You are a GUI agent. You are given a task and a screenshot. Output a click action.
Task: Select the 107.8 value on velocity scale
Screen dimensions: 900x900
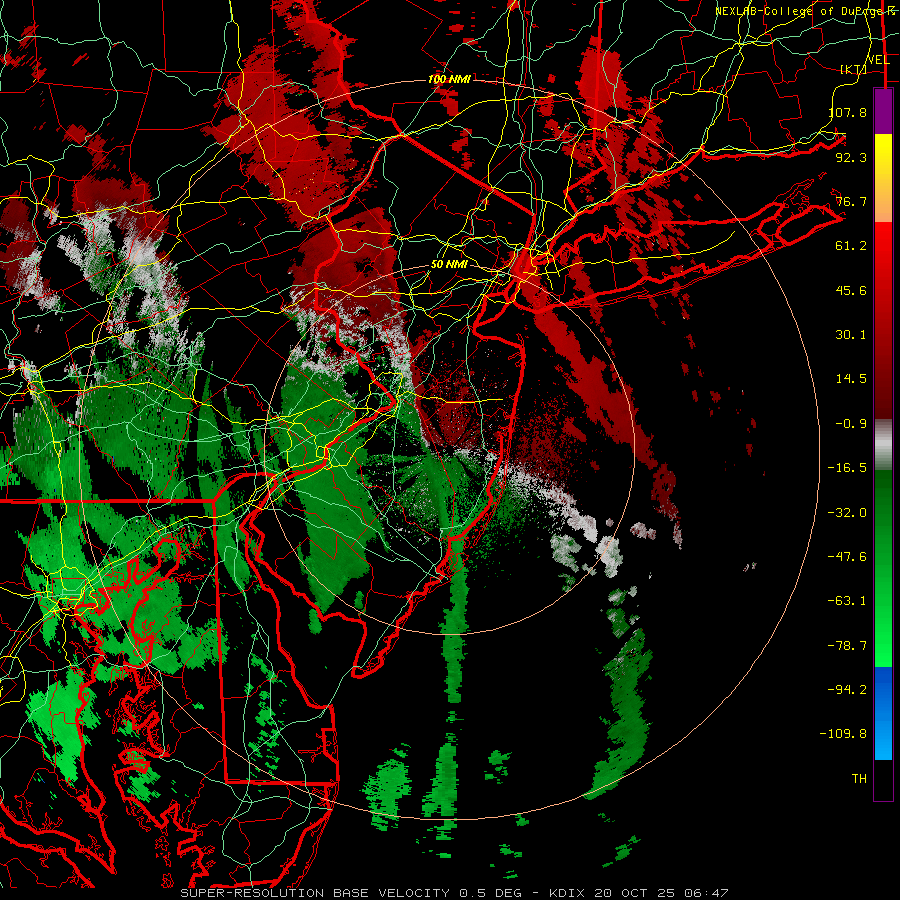coord(847,112)
